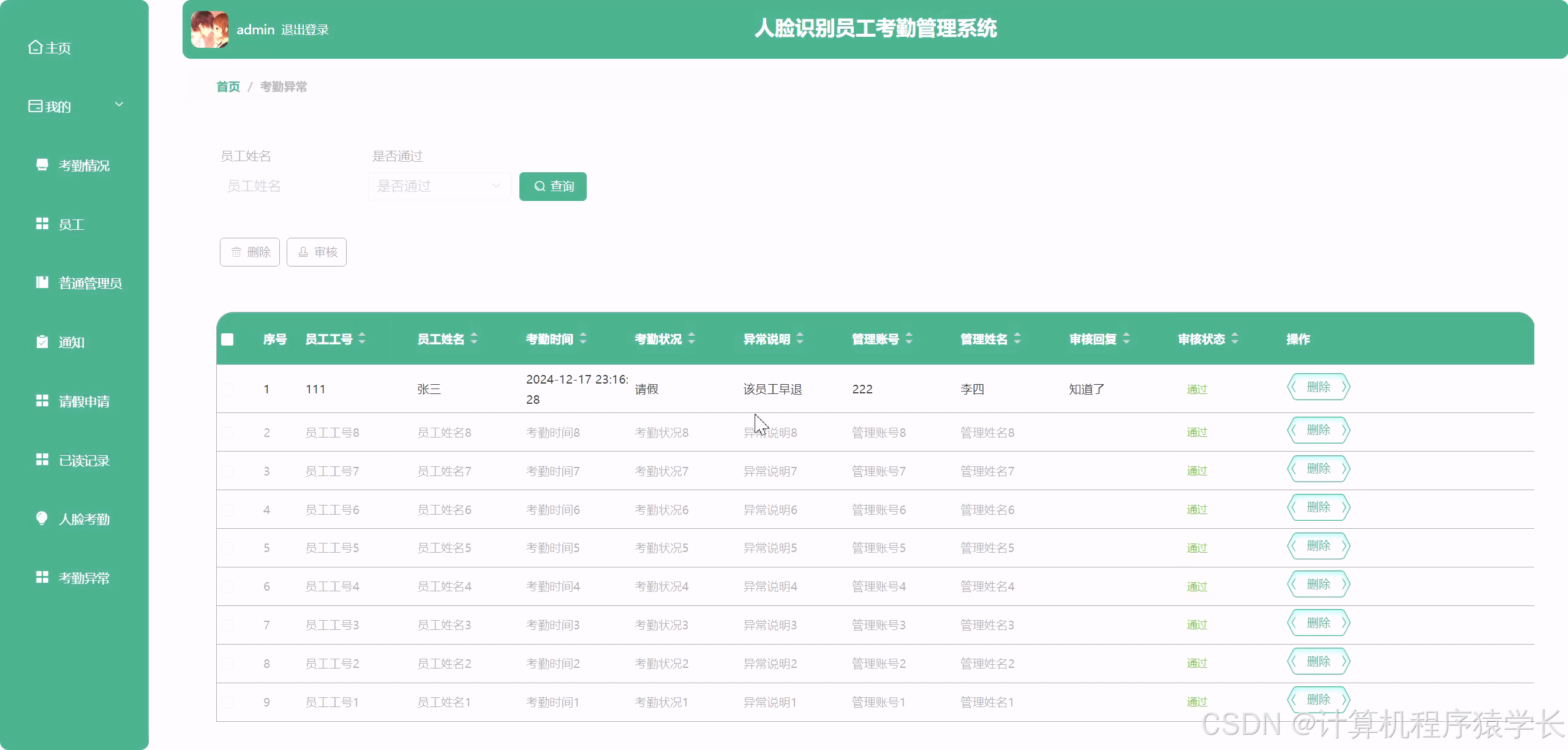This screenshot has height=750, width=1568.
Task: Open 考勤异常 via its sidebar icon
Action: coord(42,577)
